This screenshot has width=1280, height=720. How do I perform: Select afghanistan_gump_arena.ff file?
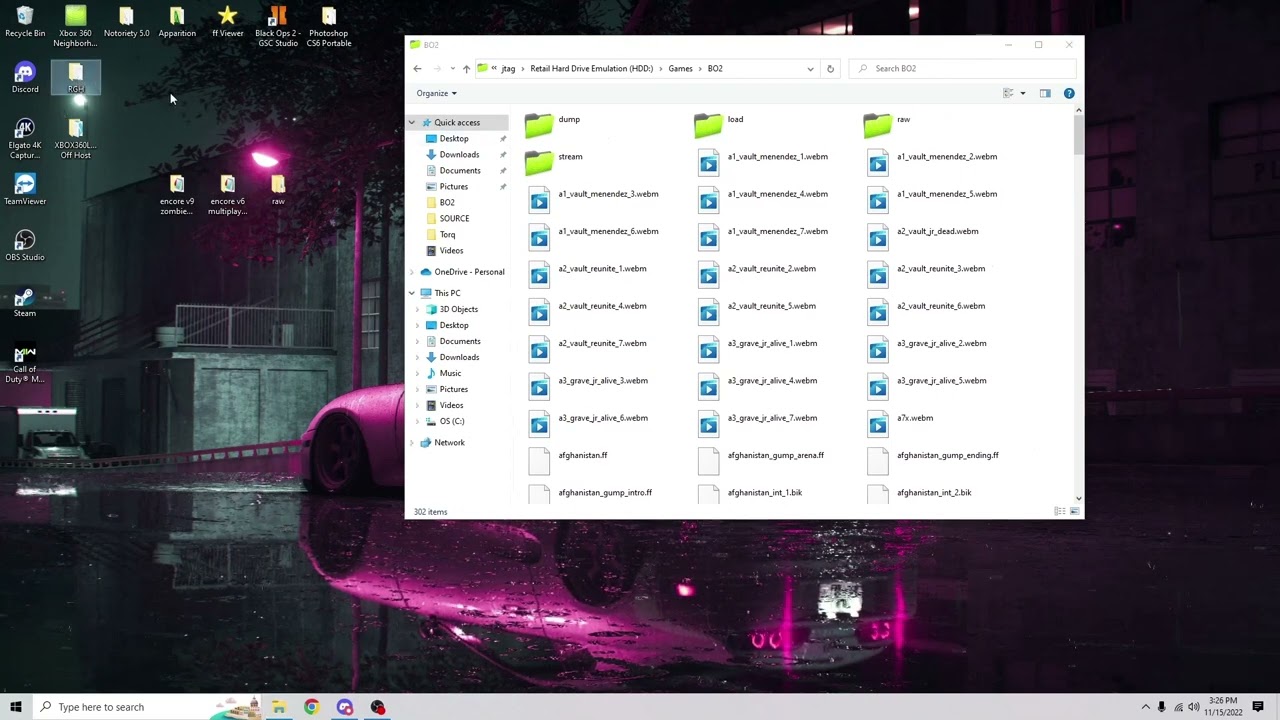(x=760, y=460)
